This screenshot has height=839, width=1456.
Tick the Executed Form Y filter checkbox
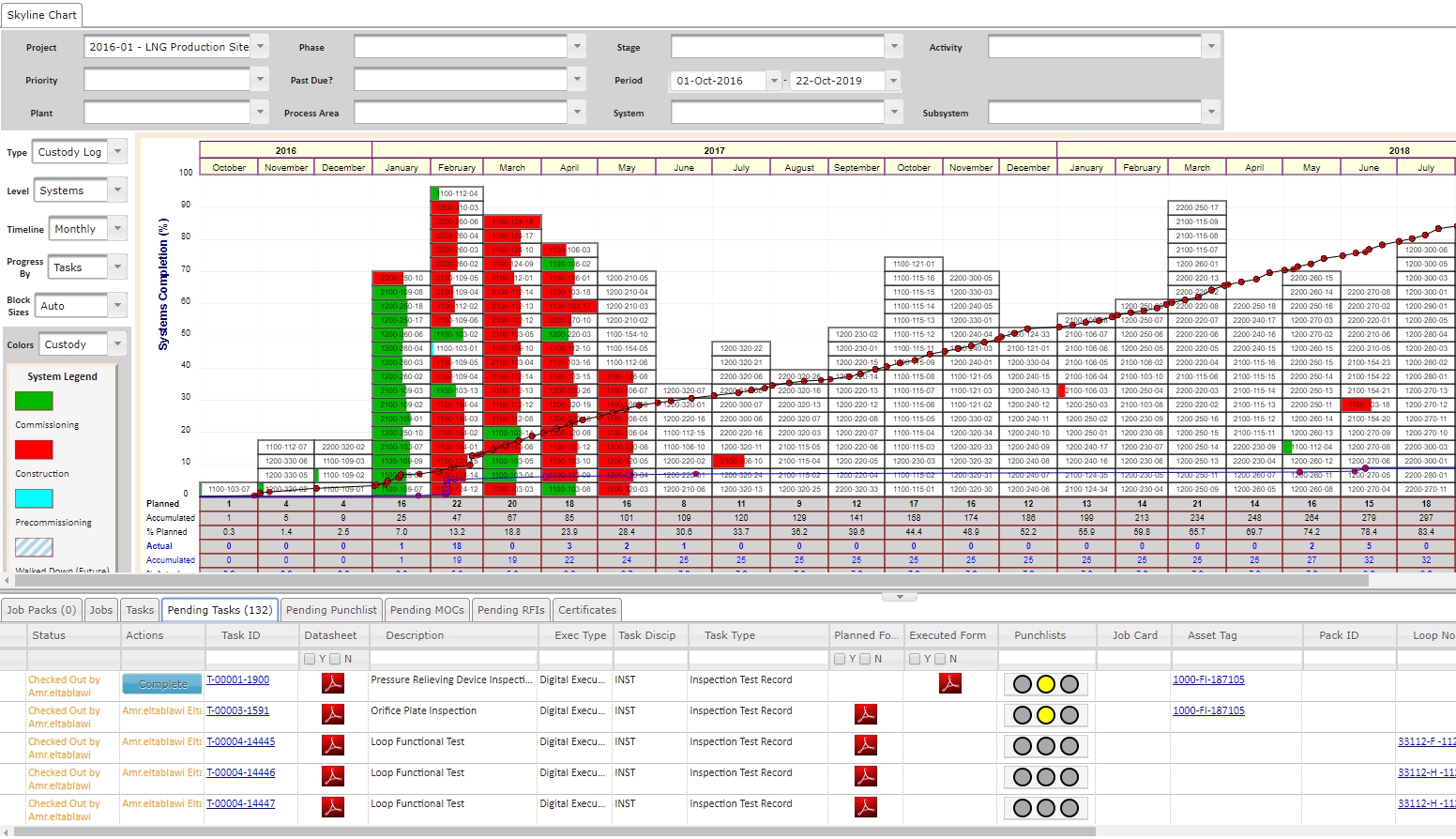point(915,659)
